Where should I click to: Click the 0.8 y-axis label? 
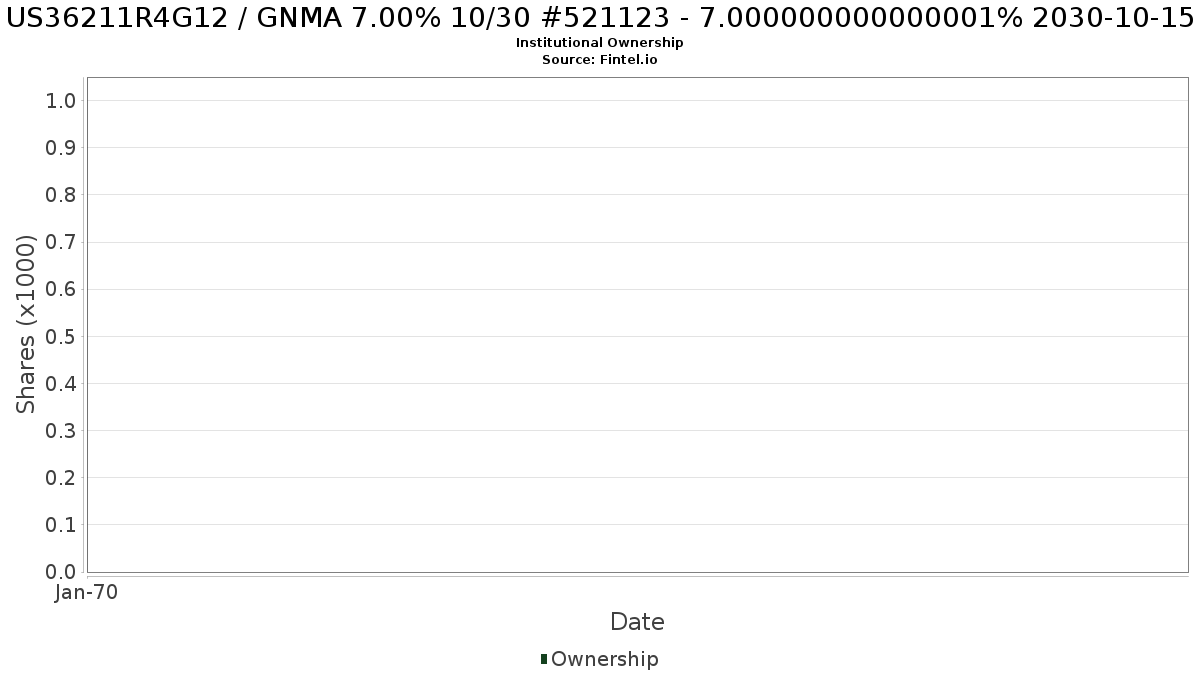[61, 195]
